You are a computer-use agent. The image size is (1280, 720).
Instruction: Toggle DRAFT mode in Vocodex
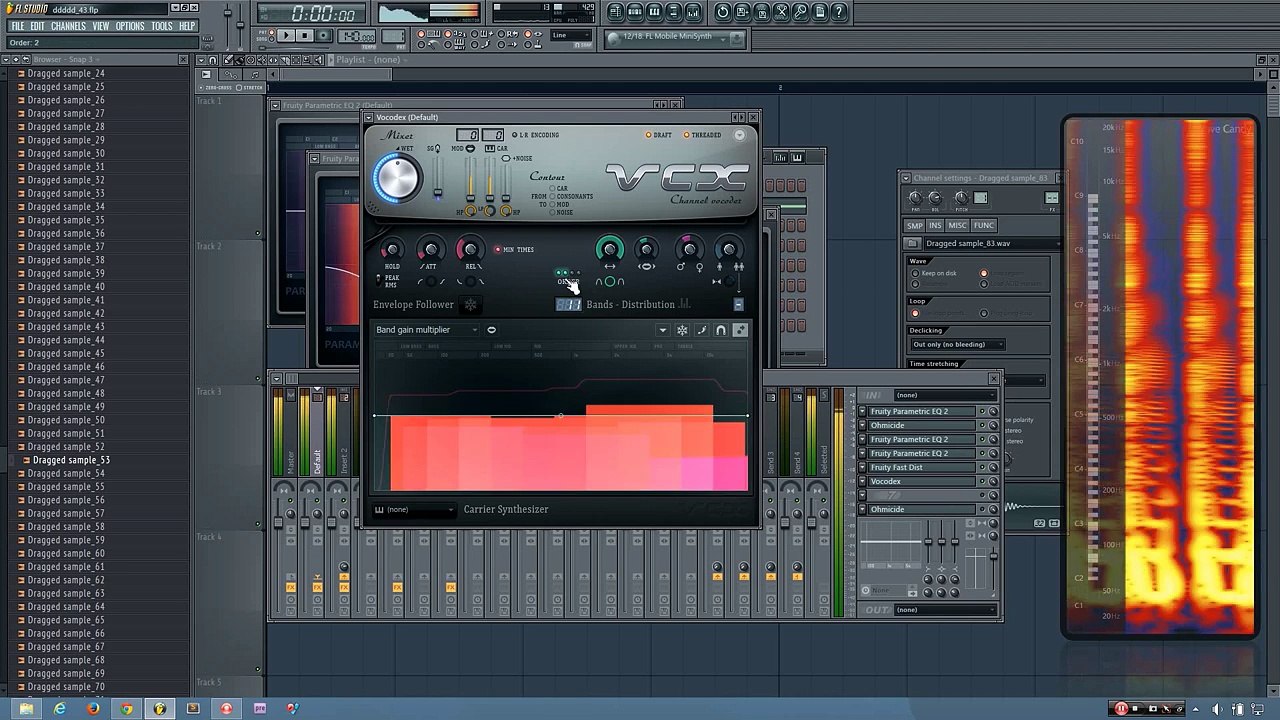coord(659,135)
